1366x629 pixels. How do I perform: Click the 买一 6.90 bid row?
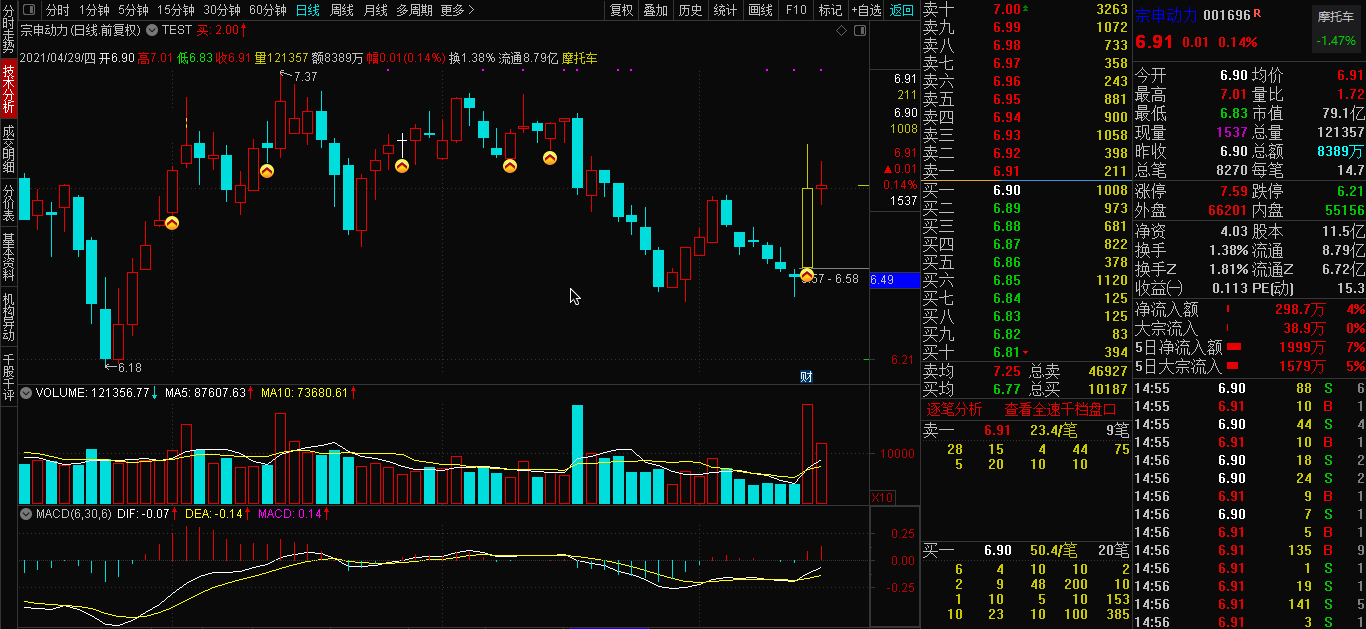tap(1025, 190)
